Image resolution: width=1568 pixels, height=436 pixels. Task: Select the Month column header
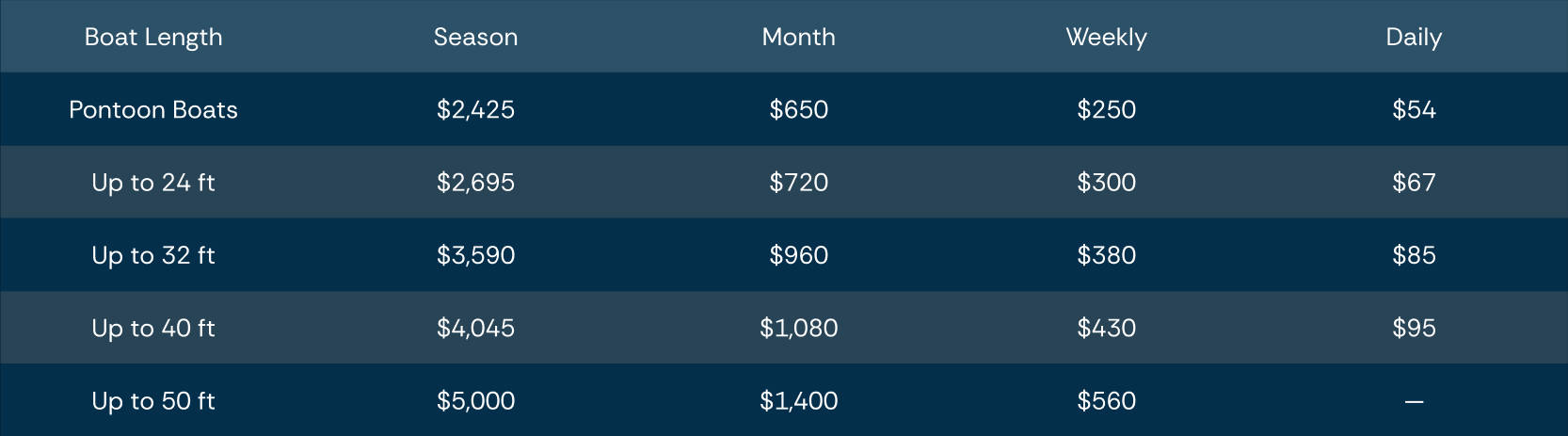(798, 37)
